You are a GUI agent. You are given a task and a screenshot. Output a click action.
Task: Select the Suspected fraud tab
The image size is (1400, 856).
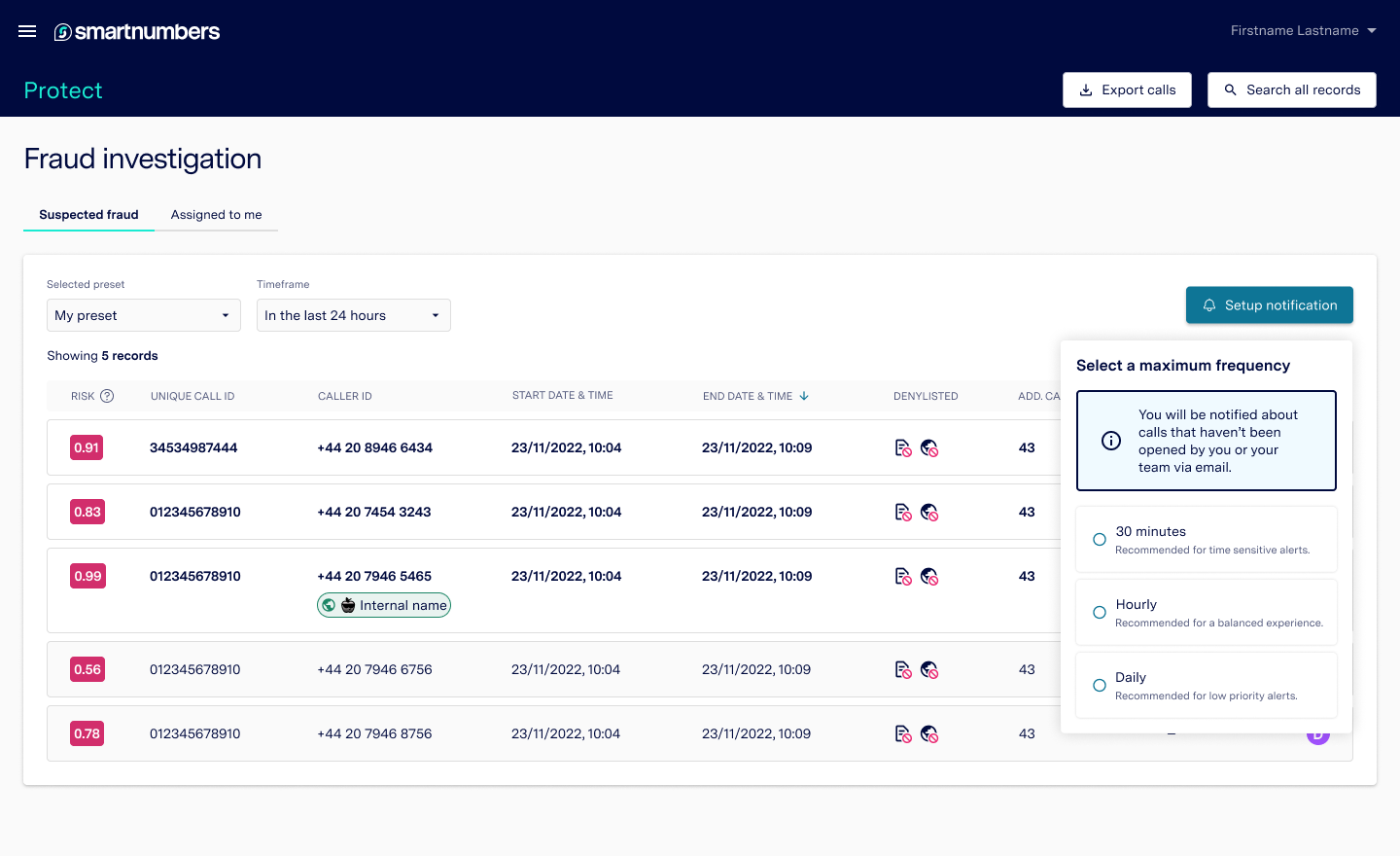(88, 215)
